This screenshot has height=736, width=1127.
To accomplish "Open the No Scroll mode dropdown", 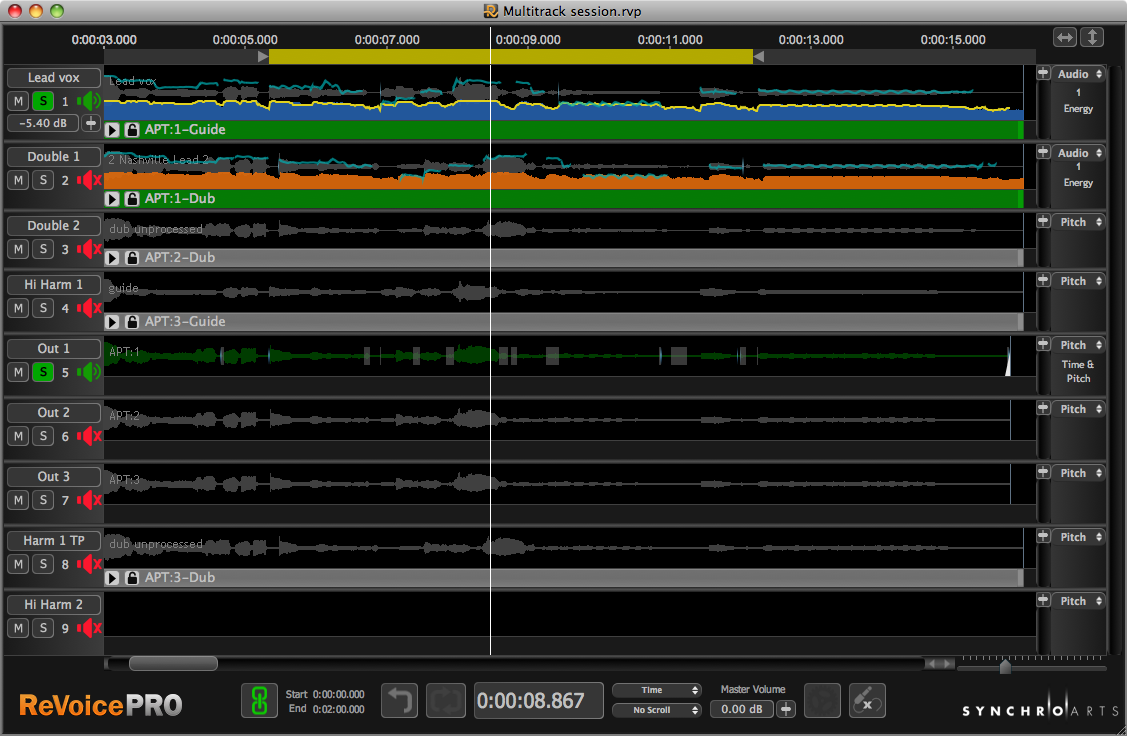I will tap(656, 710).
